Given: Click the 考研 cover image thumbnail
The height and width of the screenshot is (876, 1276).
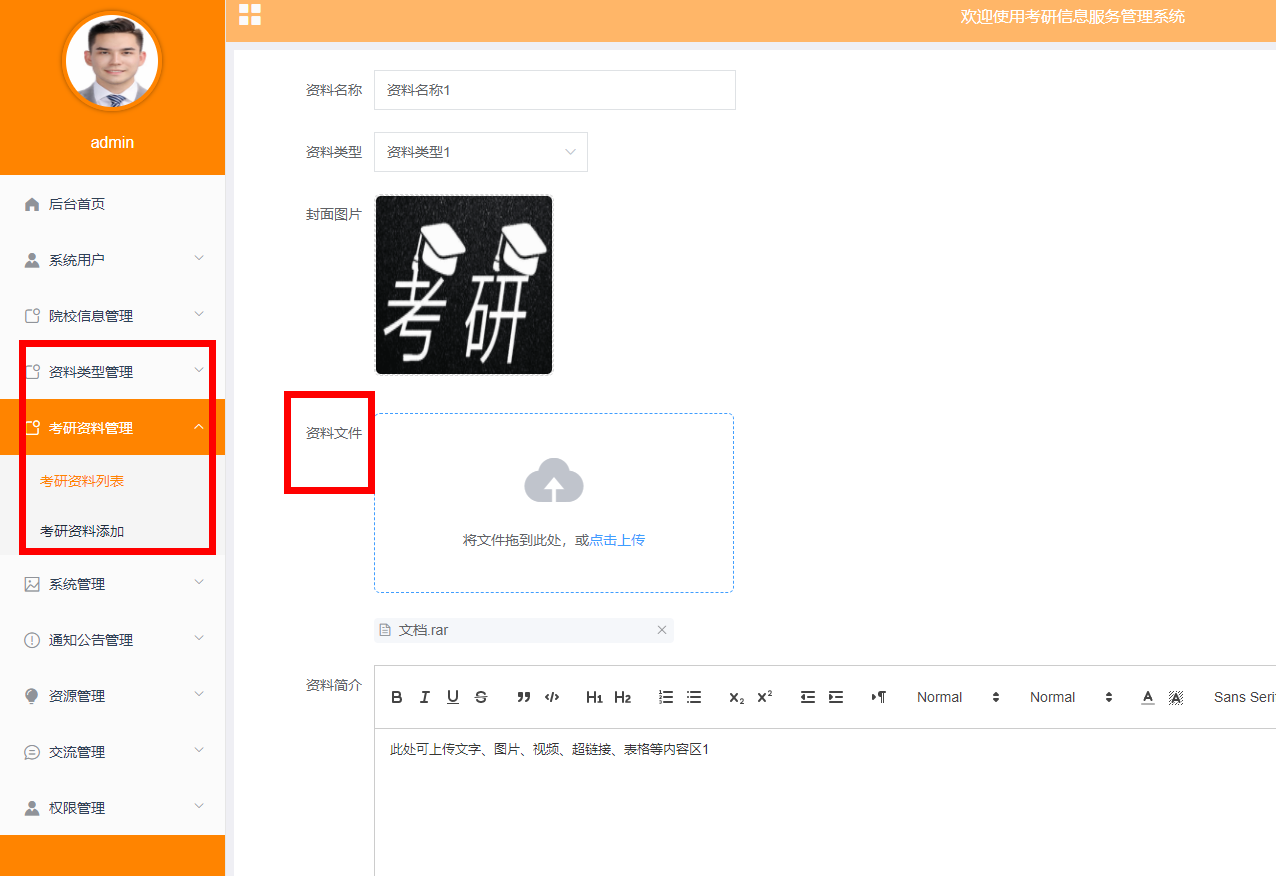Looking at the screenshot, I should [464, 285].
